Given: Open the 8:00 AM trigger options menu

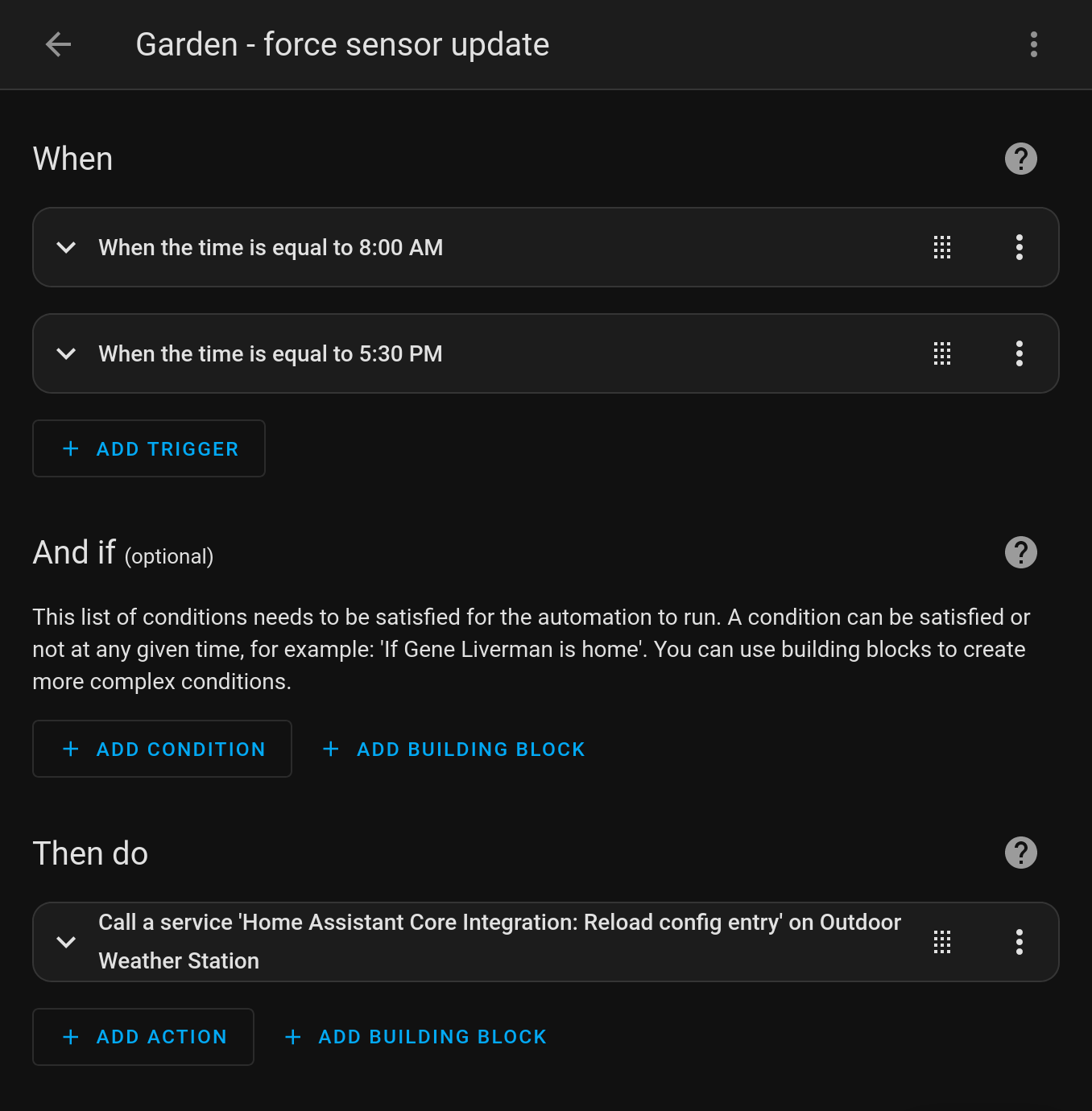Looking at the screenshot, I should 1020,247.
